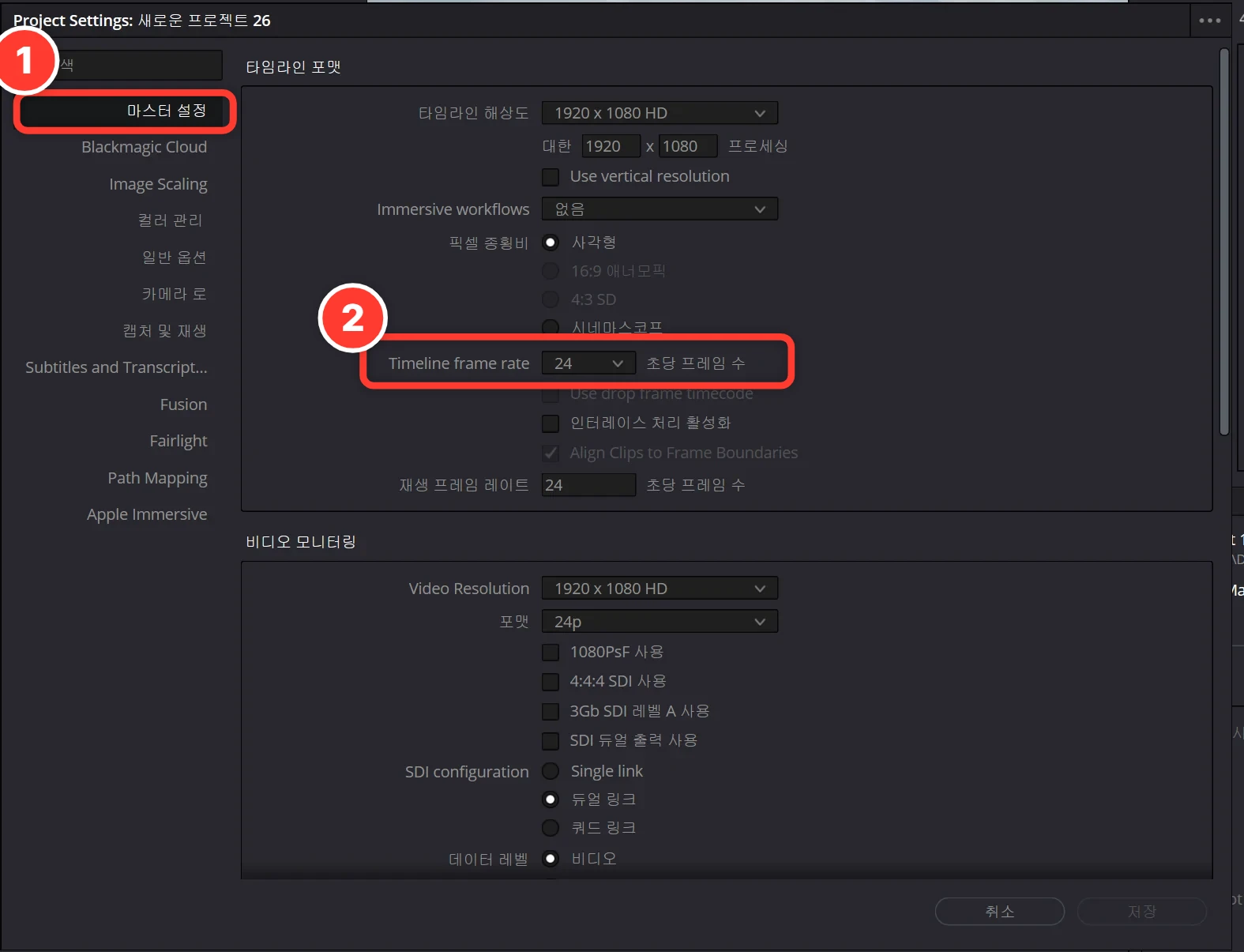Select 쿼드 링크 SDI configuration
Screen dimensions: 1244x952
click(551, 828)
